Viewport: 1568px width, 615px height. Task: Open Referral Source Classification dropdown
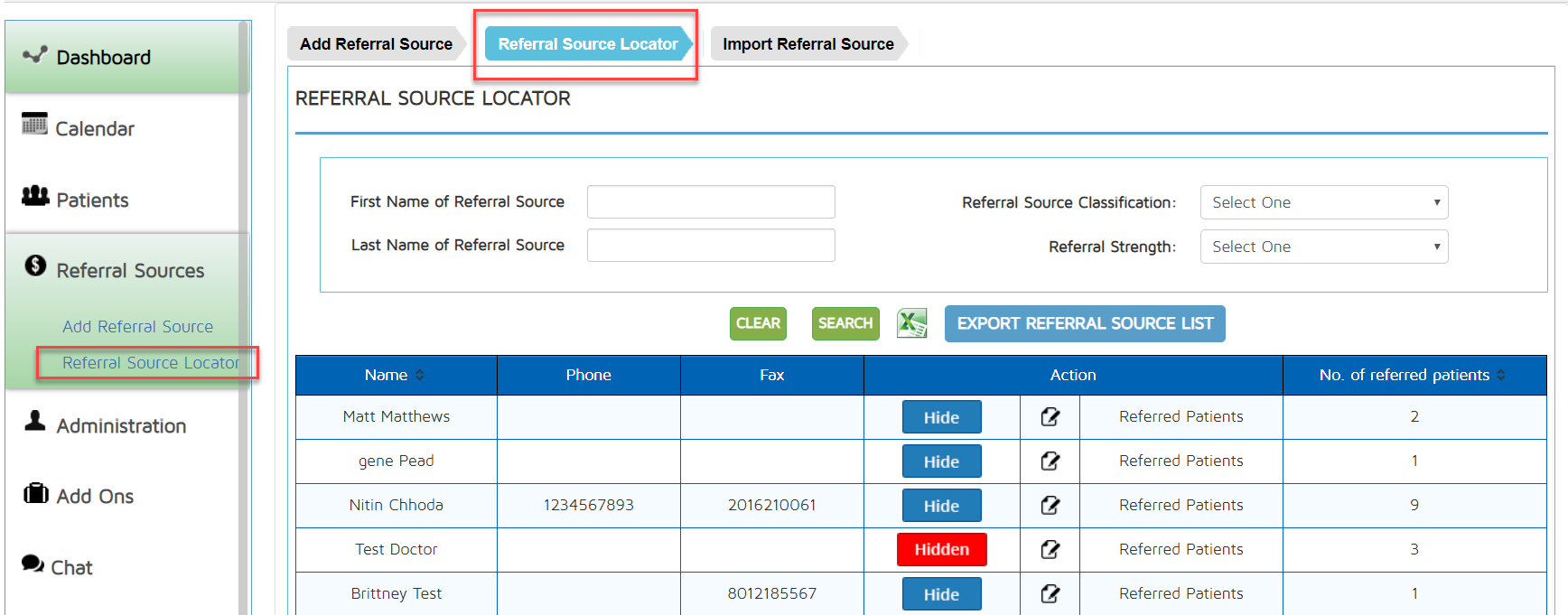pyautogui.click(x=1323, y=202)
